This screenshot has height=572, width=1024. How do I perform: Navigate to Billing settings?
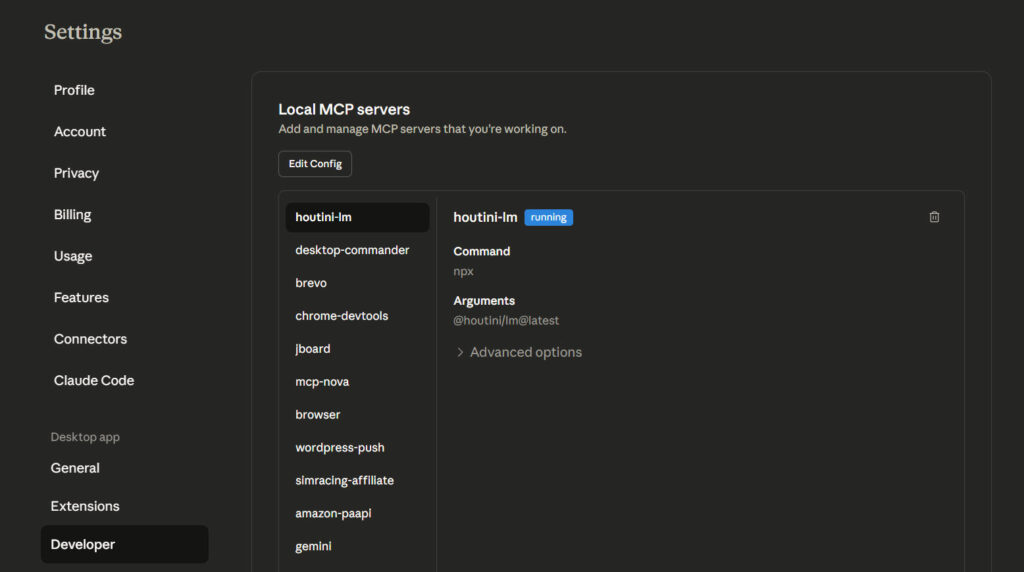coord(72,215)
